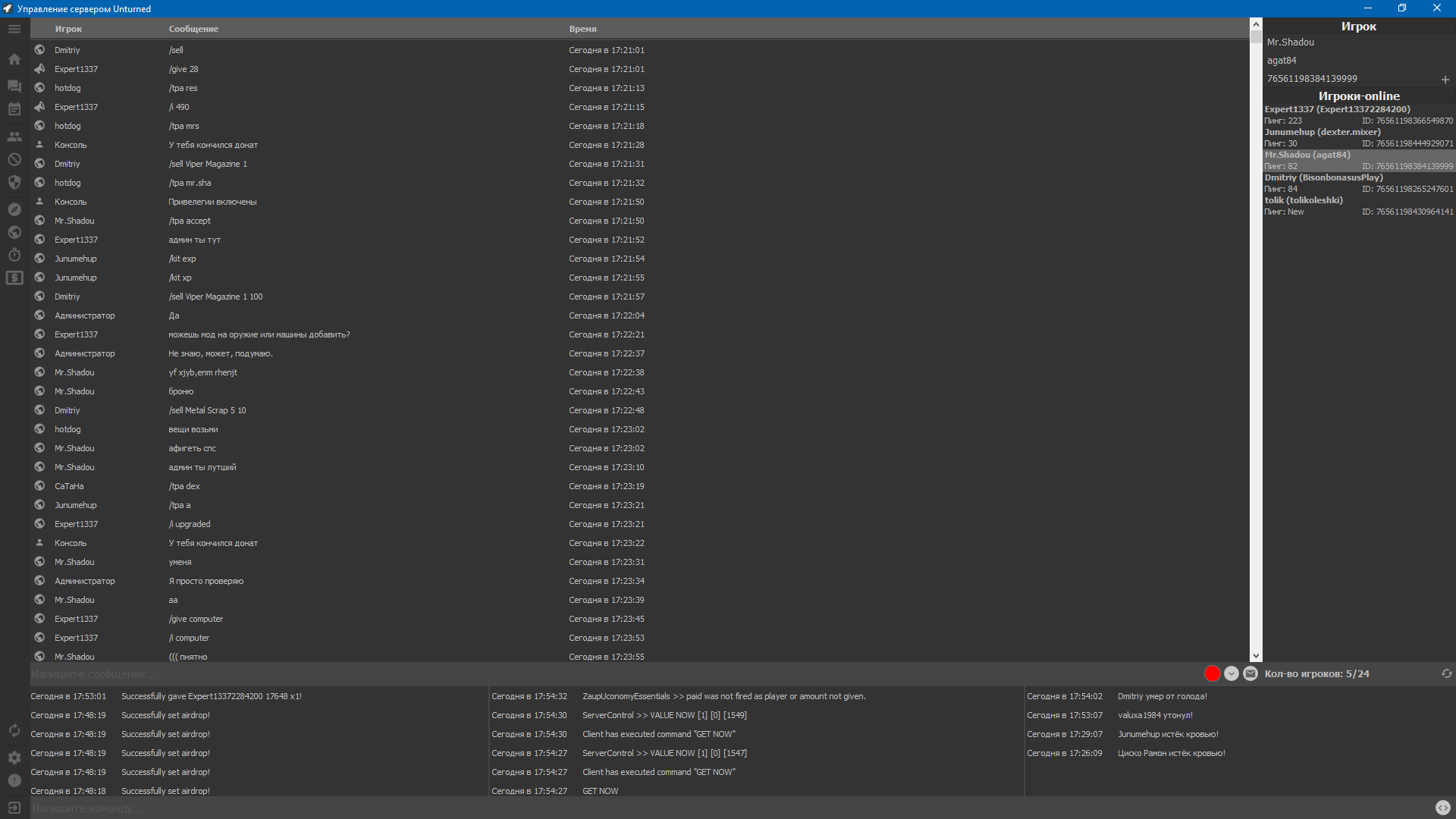The width and height of the screenshot is (1456, 819).
Task: Open the chevron dropdown beside red circle
Action: pos(1232,673)
